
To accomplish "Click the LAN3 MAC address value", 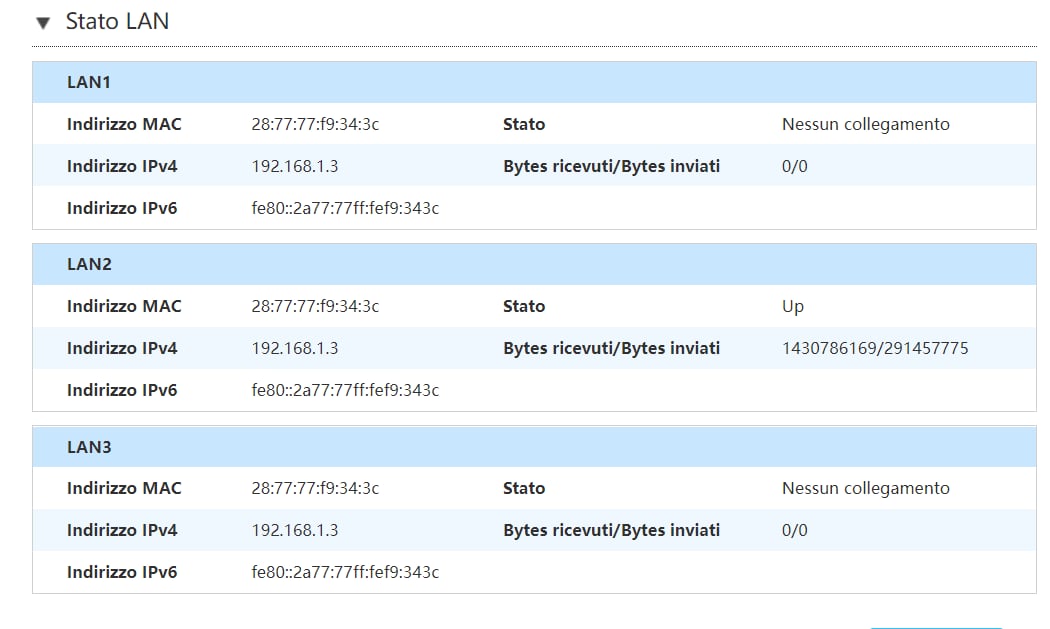I will tap(315, 488).
